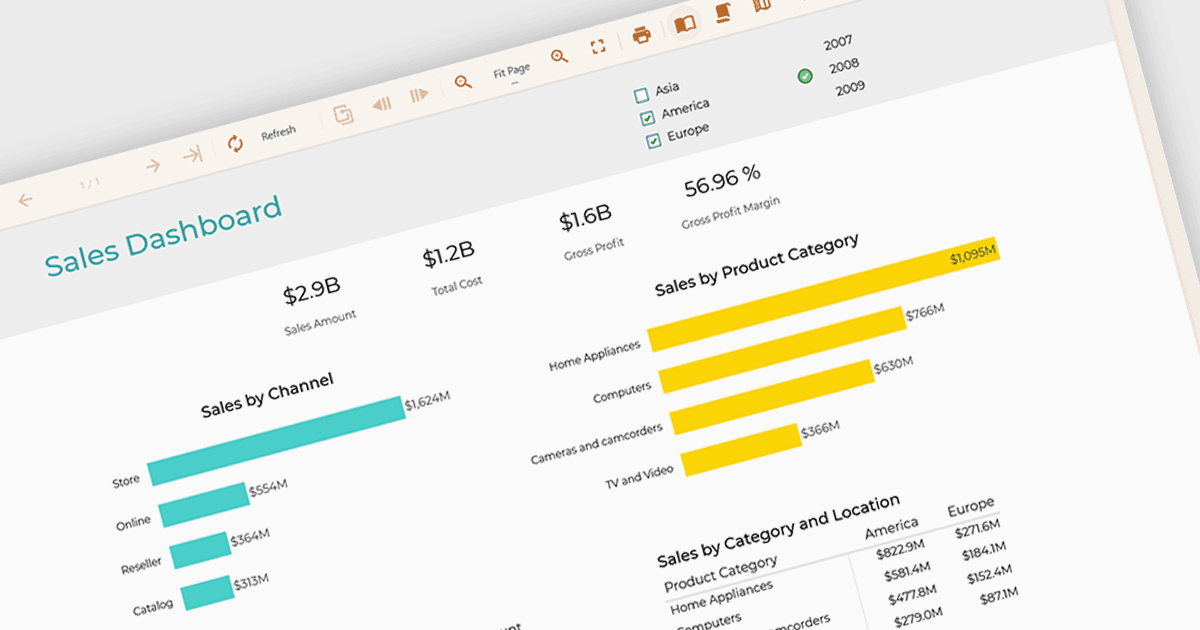Toggle full screen mode icon
The image size is (1200, 630).
pyautogui.click(x=598, y=47)
